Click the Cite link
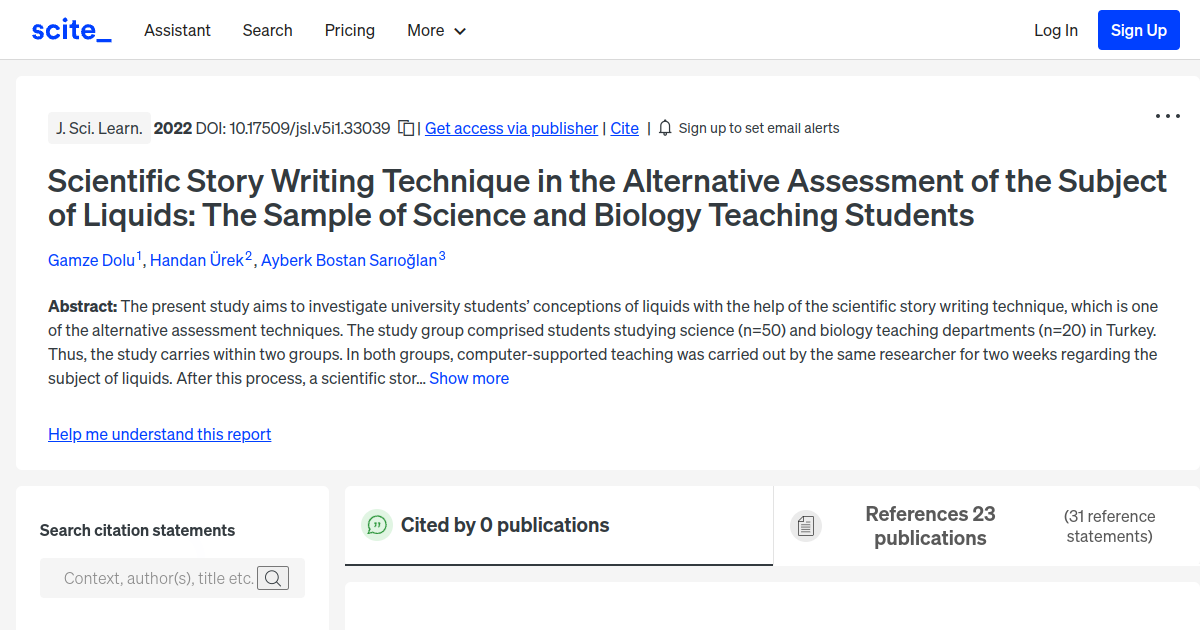The image size is (1200, 630). pyautogui.click(x=624, y=128)
